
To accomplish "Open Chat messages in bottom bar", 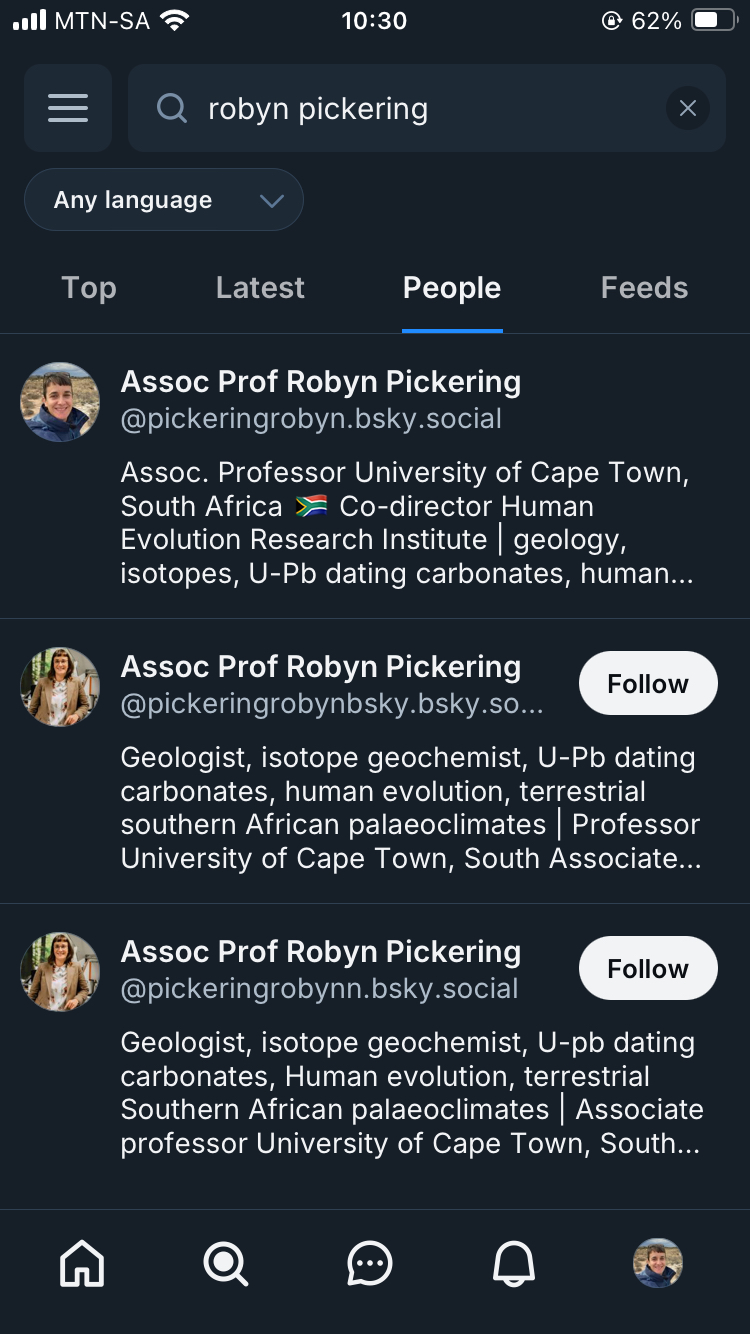I will point(370,1264).
